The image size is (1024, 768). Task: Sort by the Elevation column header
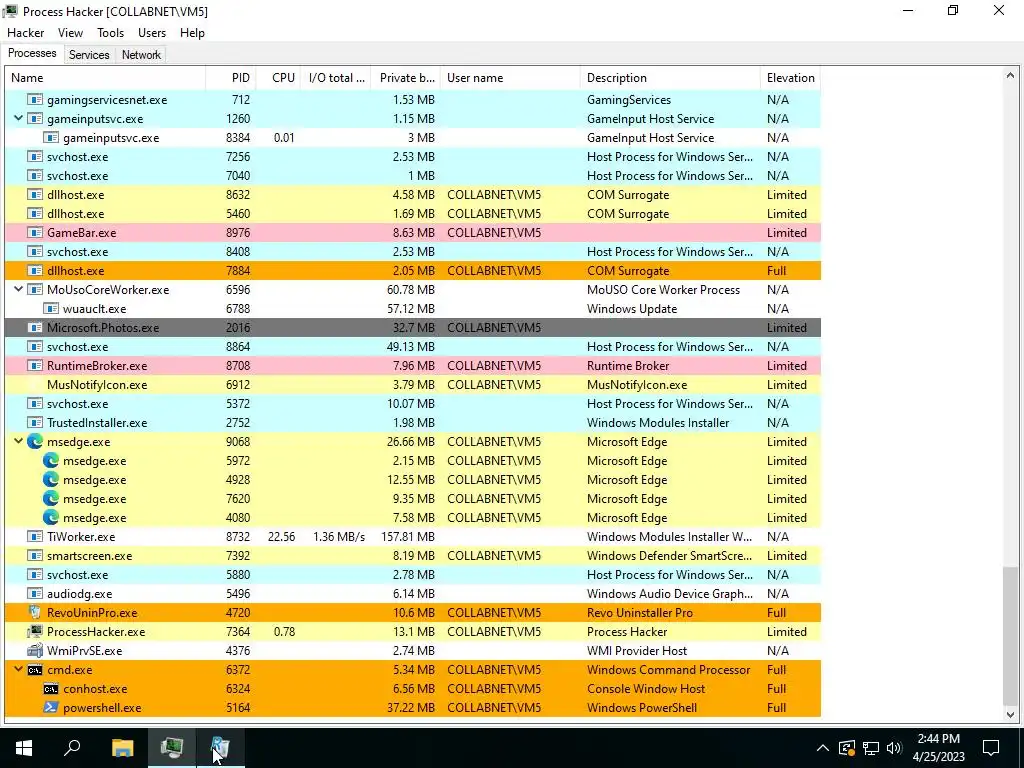click(x=790, y=78)
